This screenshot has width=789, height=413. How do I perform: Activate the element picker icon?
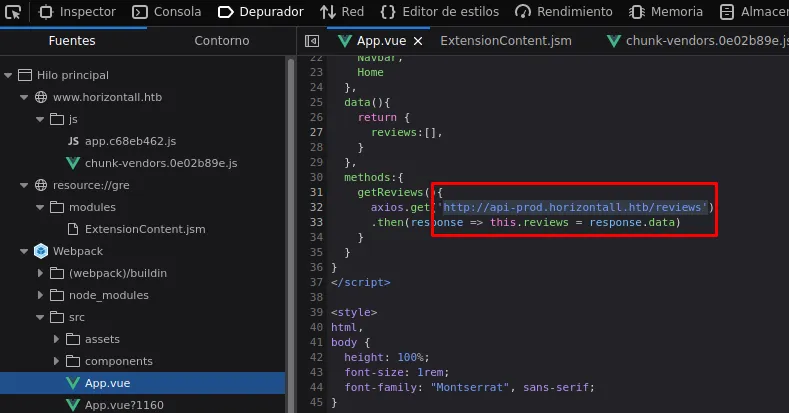click(x=12, y=12)
